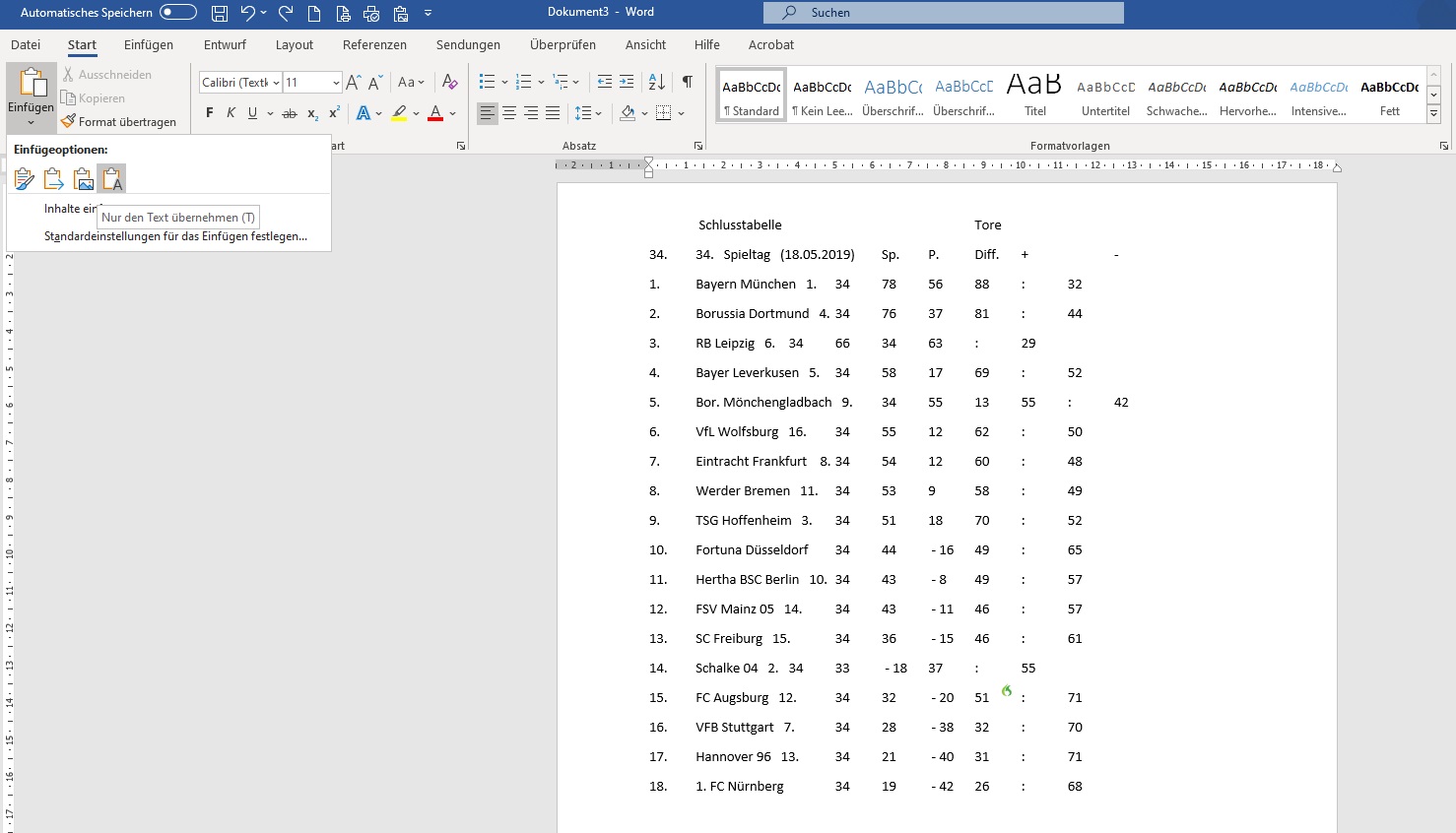Click into the Suchen search box
This screenshot has height=833, width=1456.
coord(944,13)
